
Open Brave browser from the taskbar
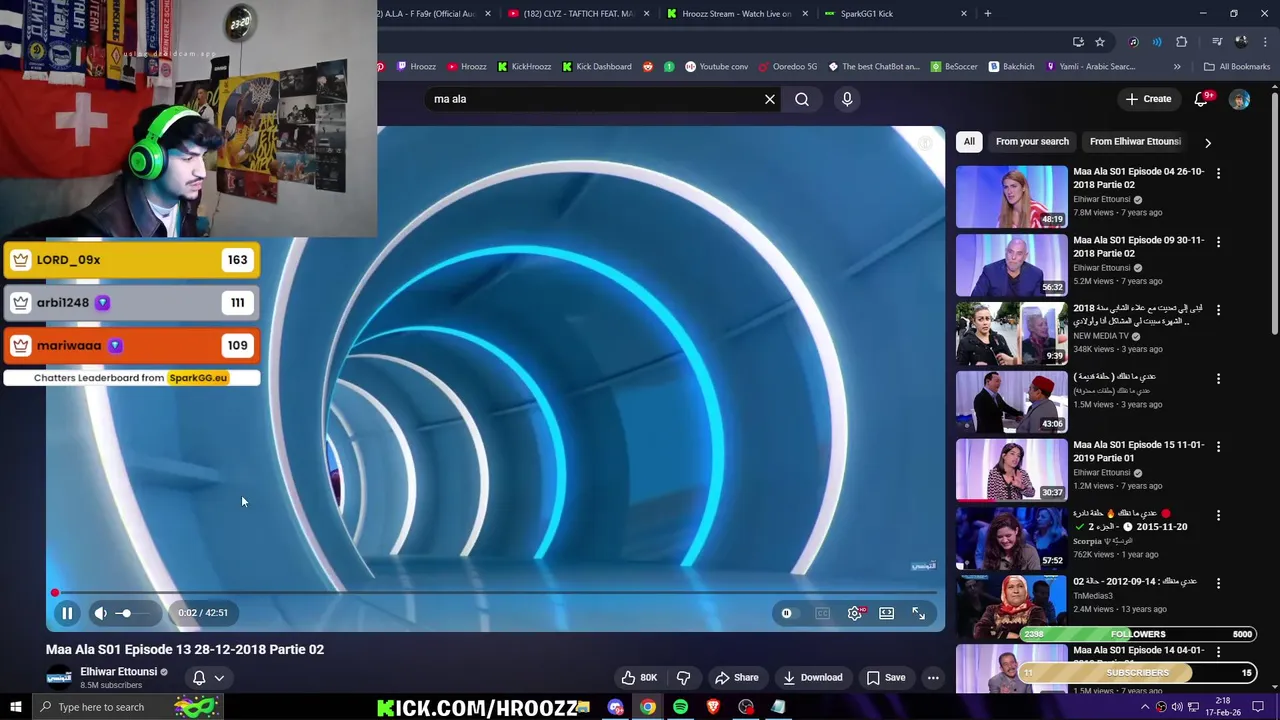[713, 707]
